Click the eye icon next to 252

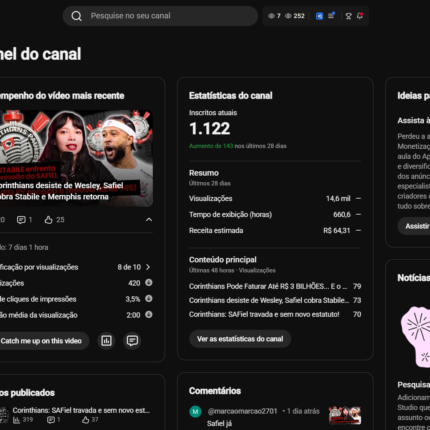pyautogui.click(x=288, y=16)
